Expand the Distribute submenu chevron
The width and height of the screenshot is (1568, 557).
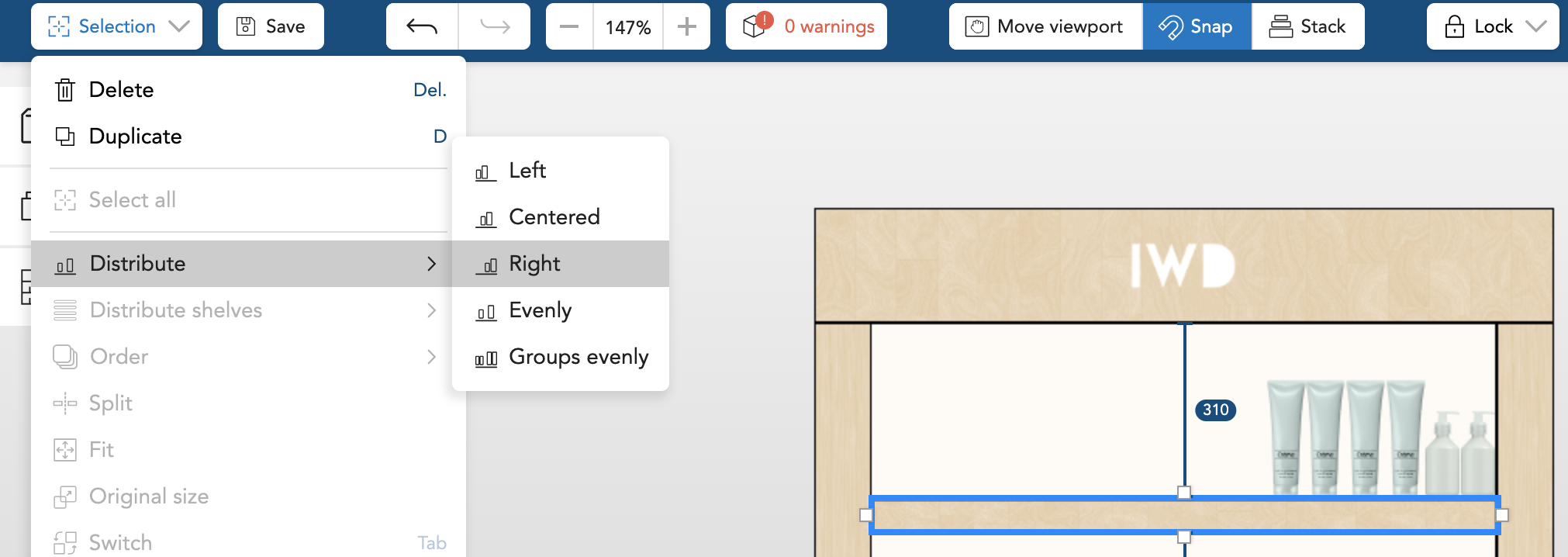[432, 264]
